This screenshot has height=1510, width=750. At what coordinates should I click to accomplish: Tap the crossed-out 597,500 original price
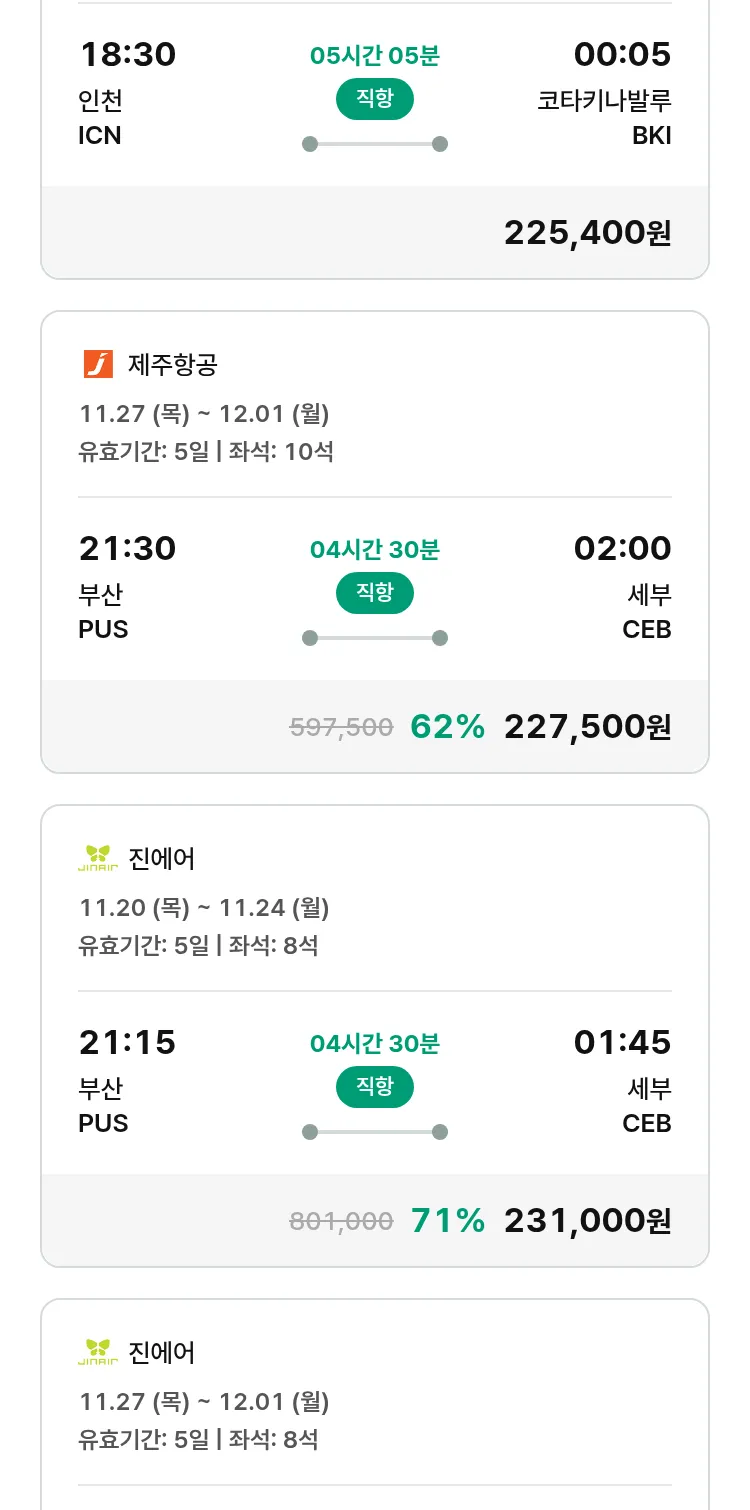click(341, 728)
